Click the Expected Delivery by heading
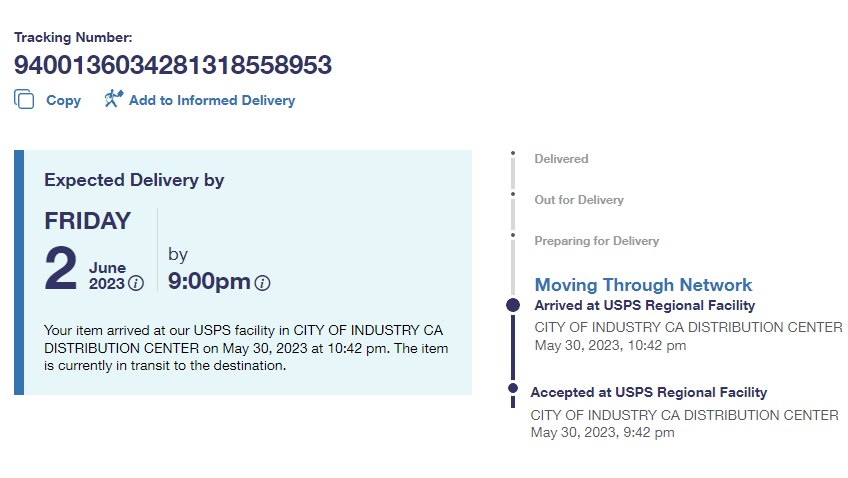 tap(134, 180)
